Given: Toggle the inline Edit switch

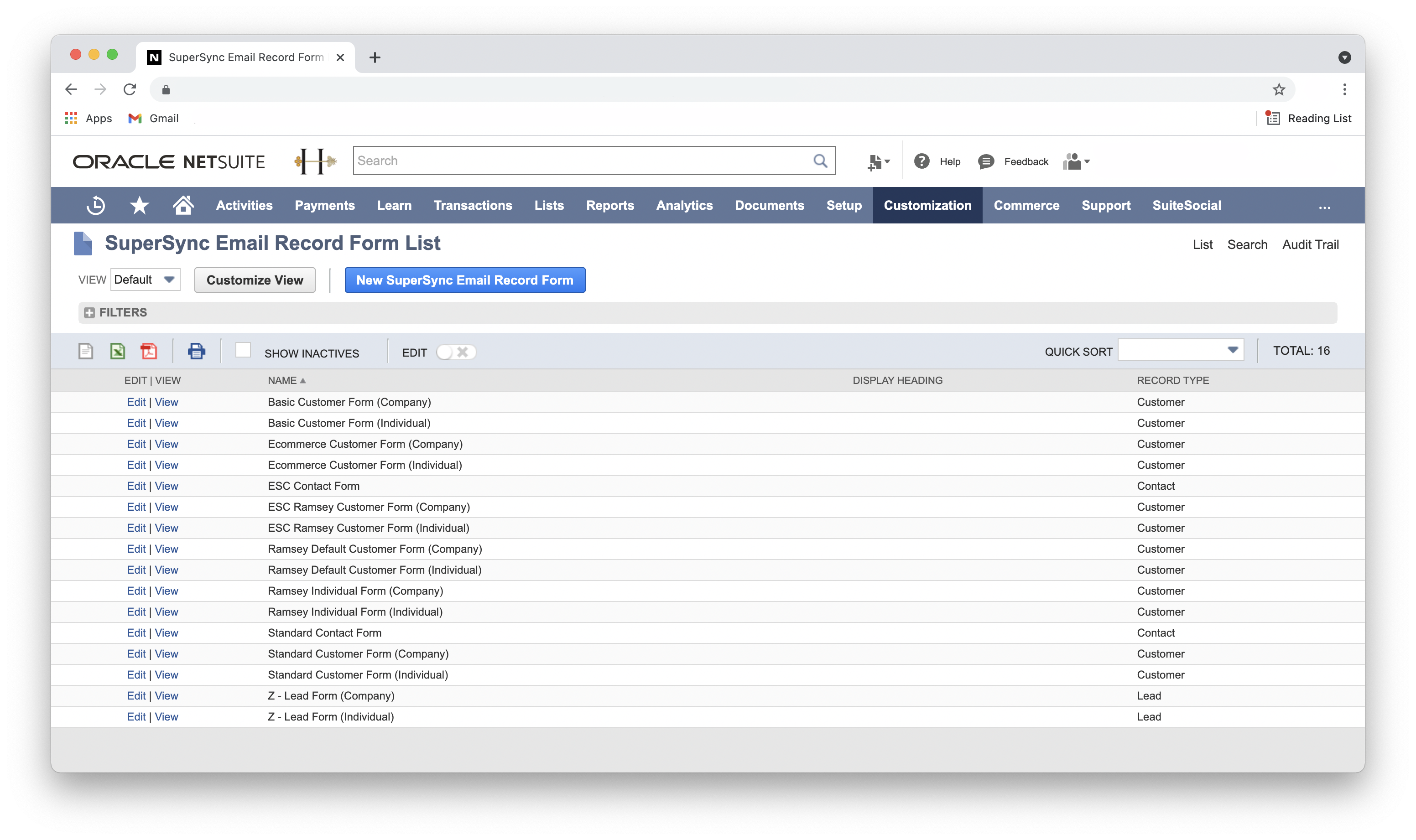Looking at the screenshot, I should coord(456,352).
